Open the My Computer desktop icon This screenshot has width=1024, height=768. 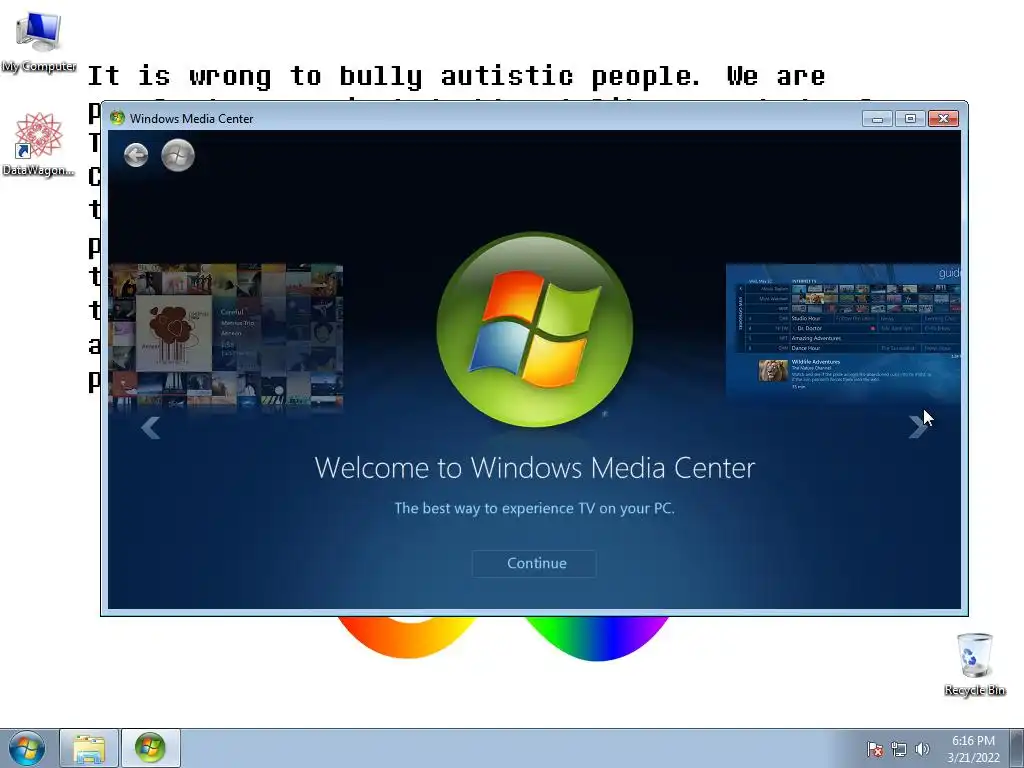pos(39,42)
